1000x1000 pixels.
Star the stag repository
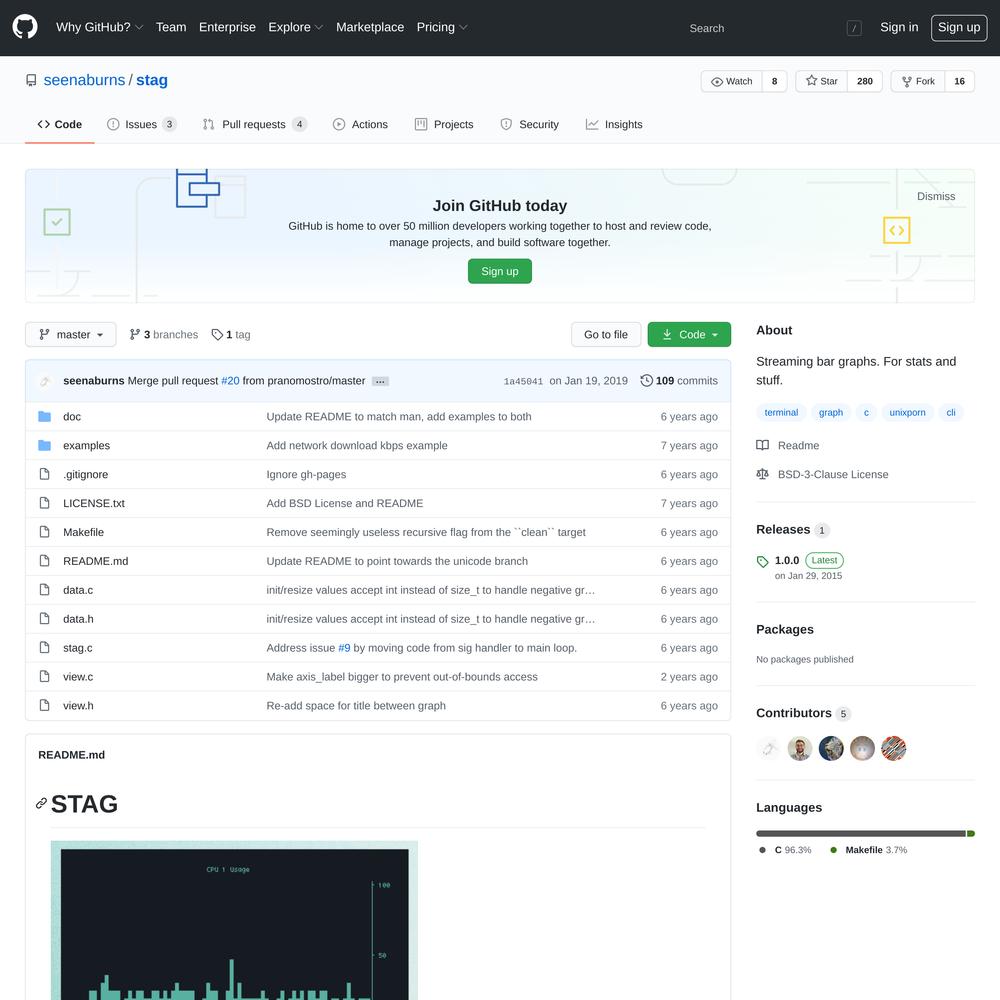pos(821,81)
